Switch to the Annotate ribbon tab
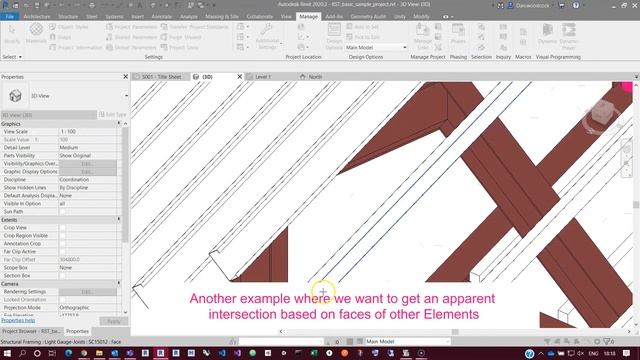The image size is (640, 360). [162, 17]
